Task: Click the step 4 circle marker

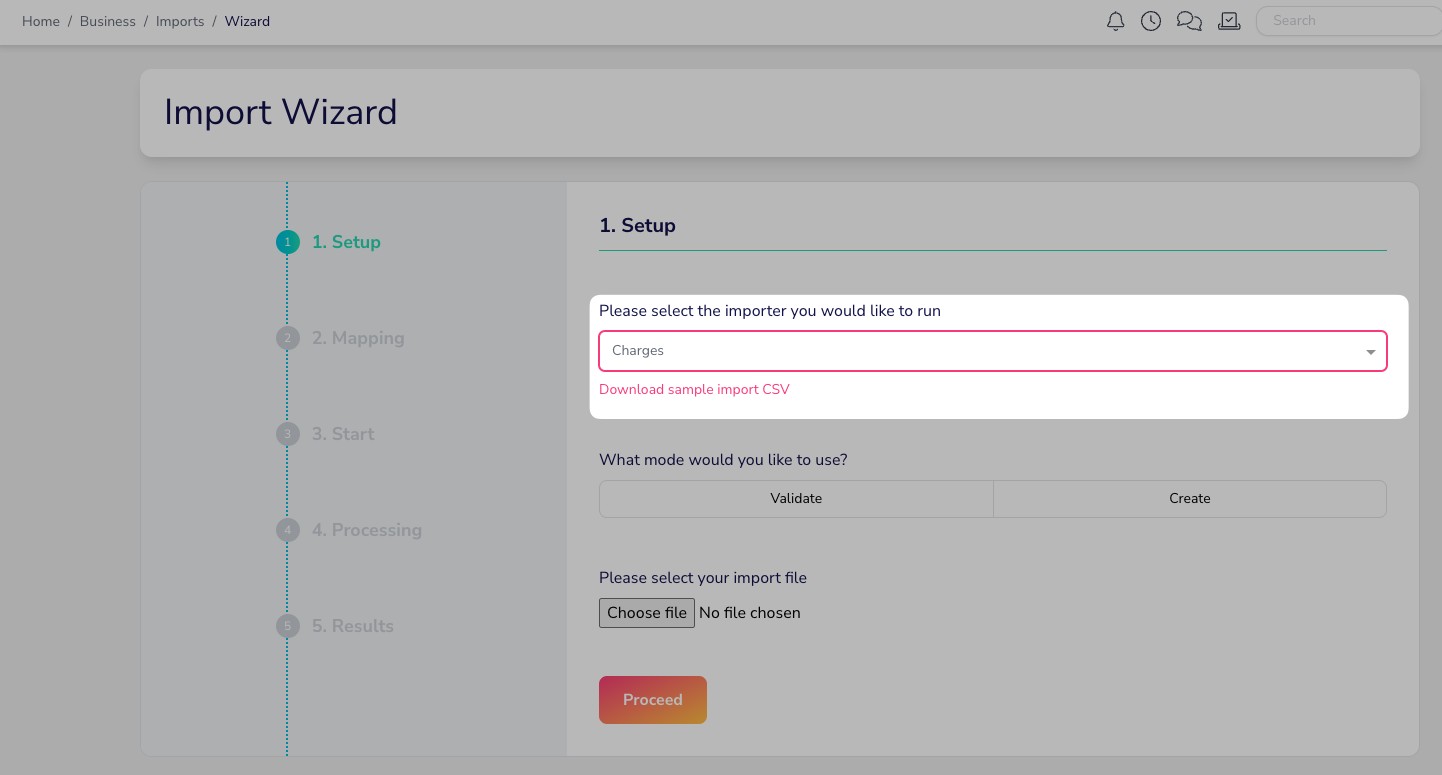Action: [287, 530]
